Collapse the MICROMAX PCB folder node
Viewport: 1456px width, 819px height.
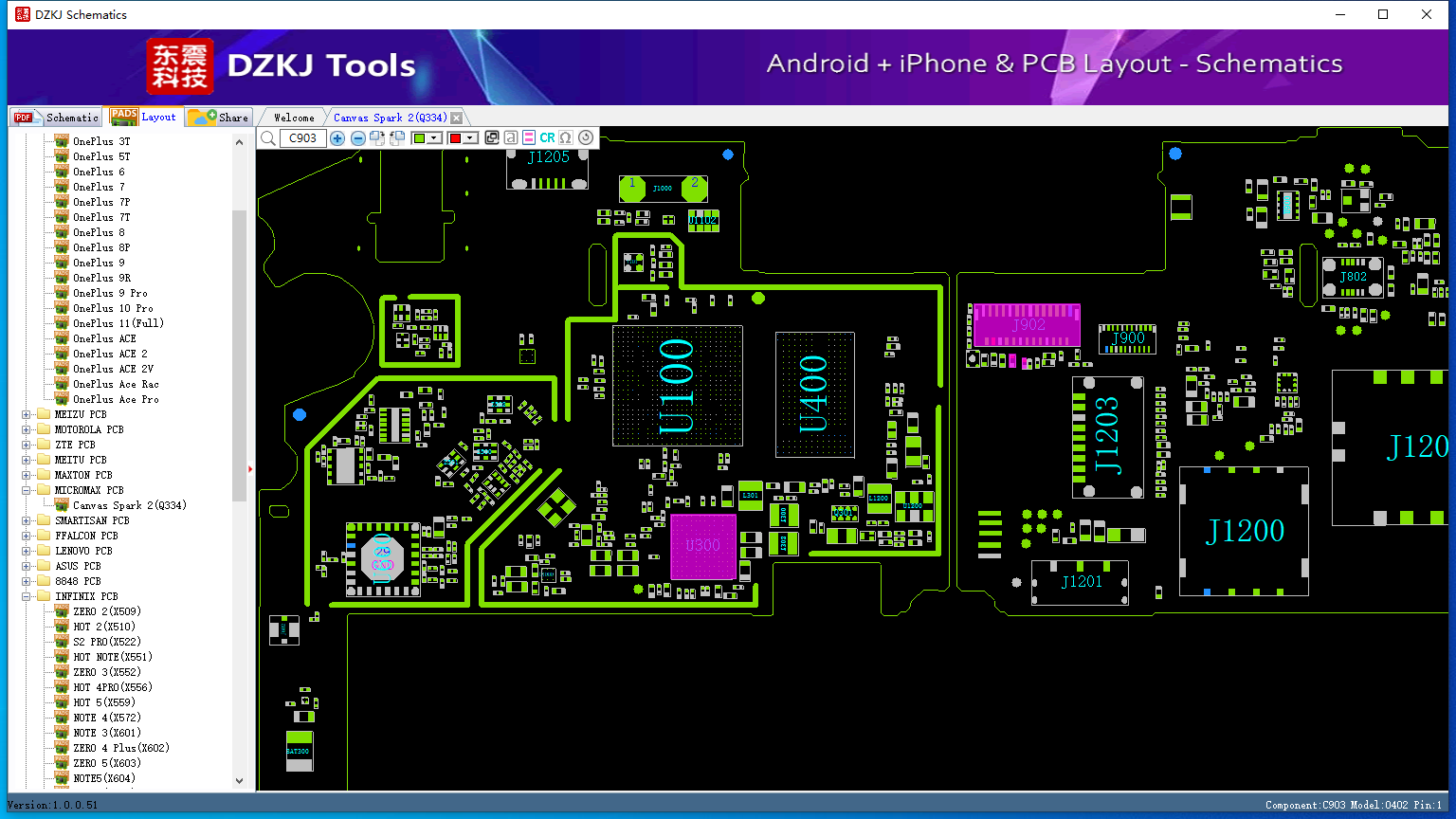[27, 490]
